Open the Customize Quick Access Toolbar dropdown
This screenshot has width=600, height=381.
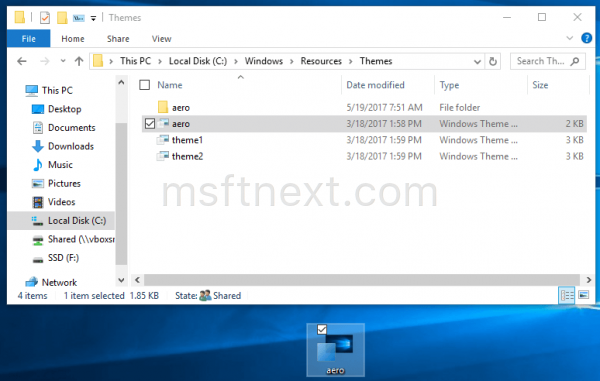click(93, 18)
